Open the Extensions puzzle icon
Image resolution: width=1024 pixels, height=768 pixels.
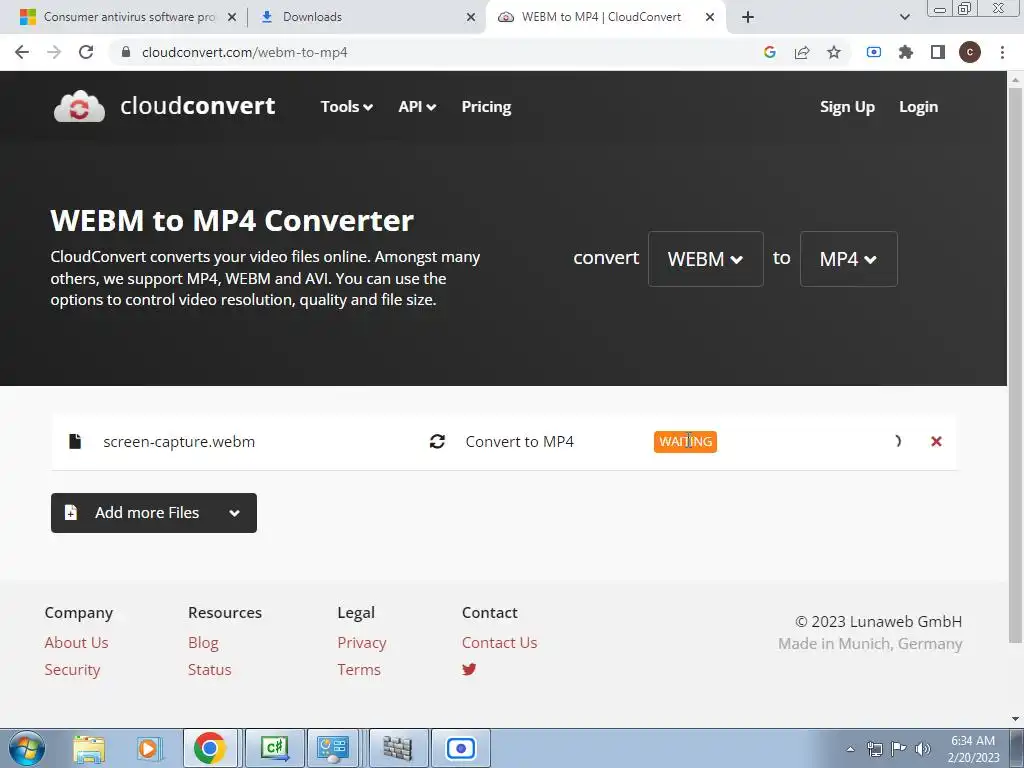906,52
